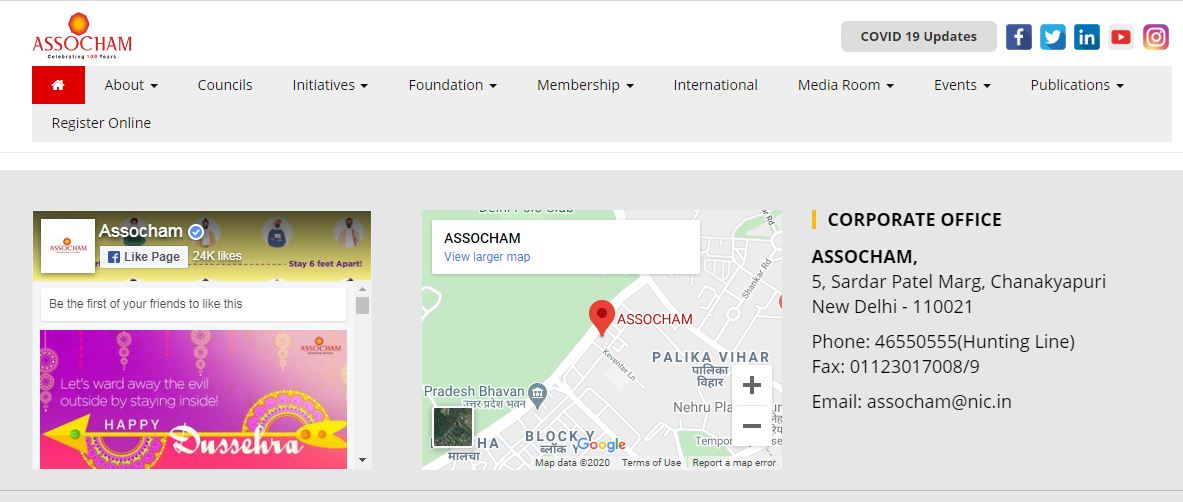Expand the Membership dropdown menu
Viewport: 1183px width, 502px height.
click(x=585, y=85)
